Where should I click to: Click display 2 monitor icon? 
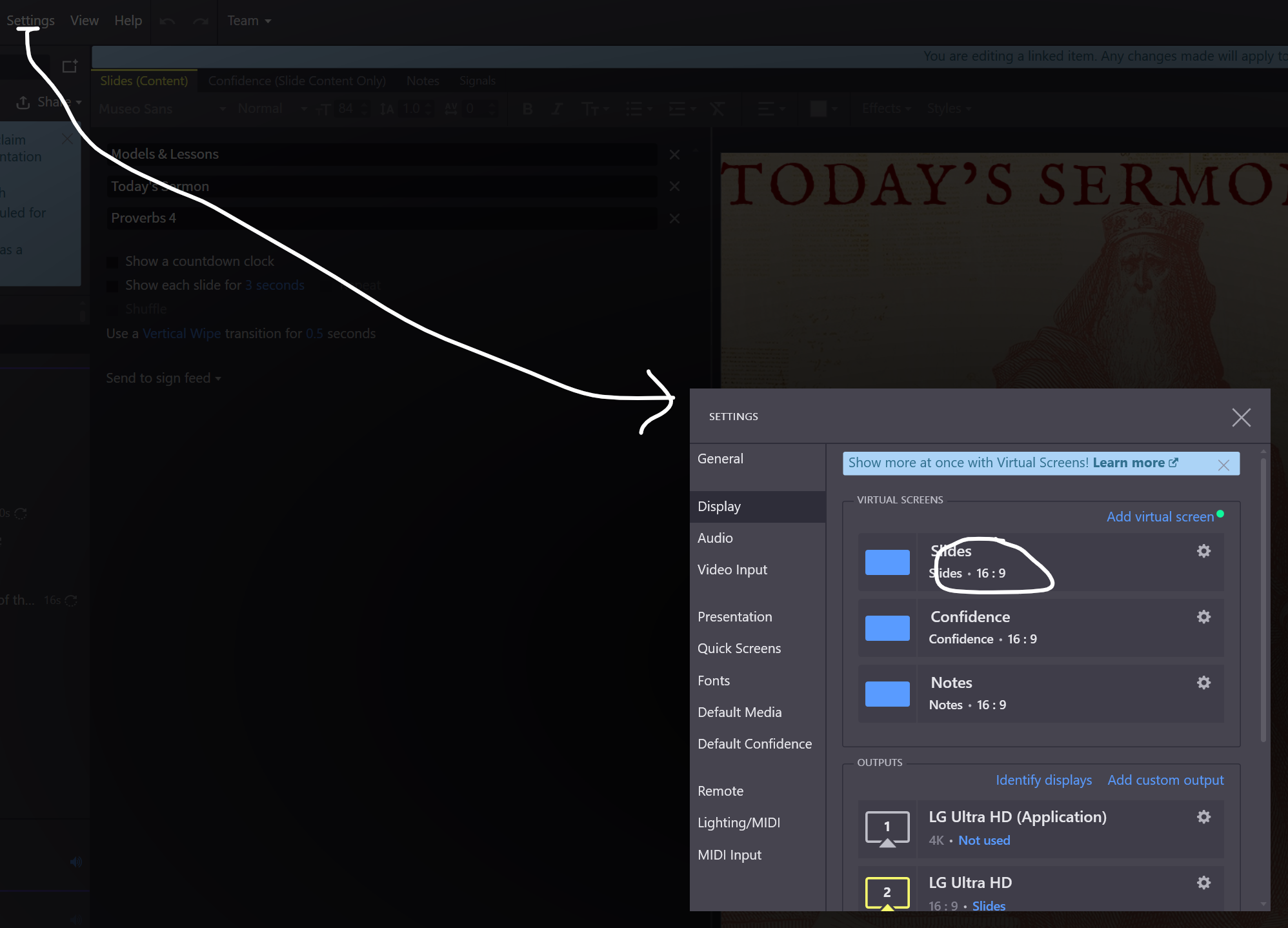(x=887, y=893)
